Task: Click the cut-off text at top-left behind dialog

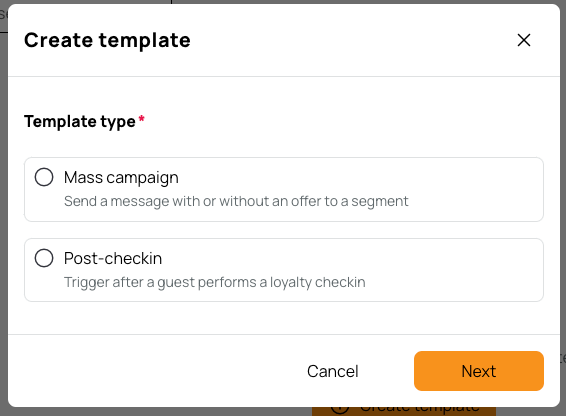Action: pyautogui.click(x=3, y=15)
